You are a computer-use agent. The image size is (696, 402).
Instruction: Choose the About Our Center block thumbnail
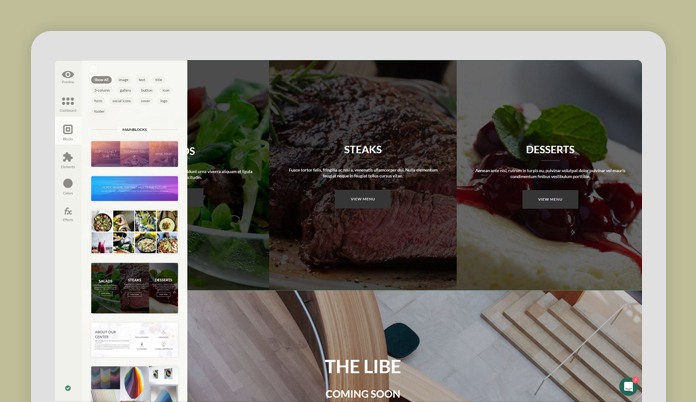pyautogui.click(x=134, y=340)
